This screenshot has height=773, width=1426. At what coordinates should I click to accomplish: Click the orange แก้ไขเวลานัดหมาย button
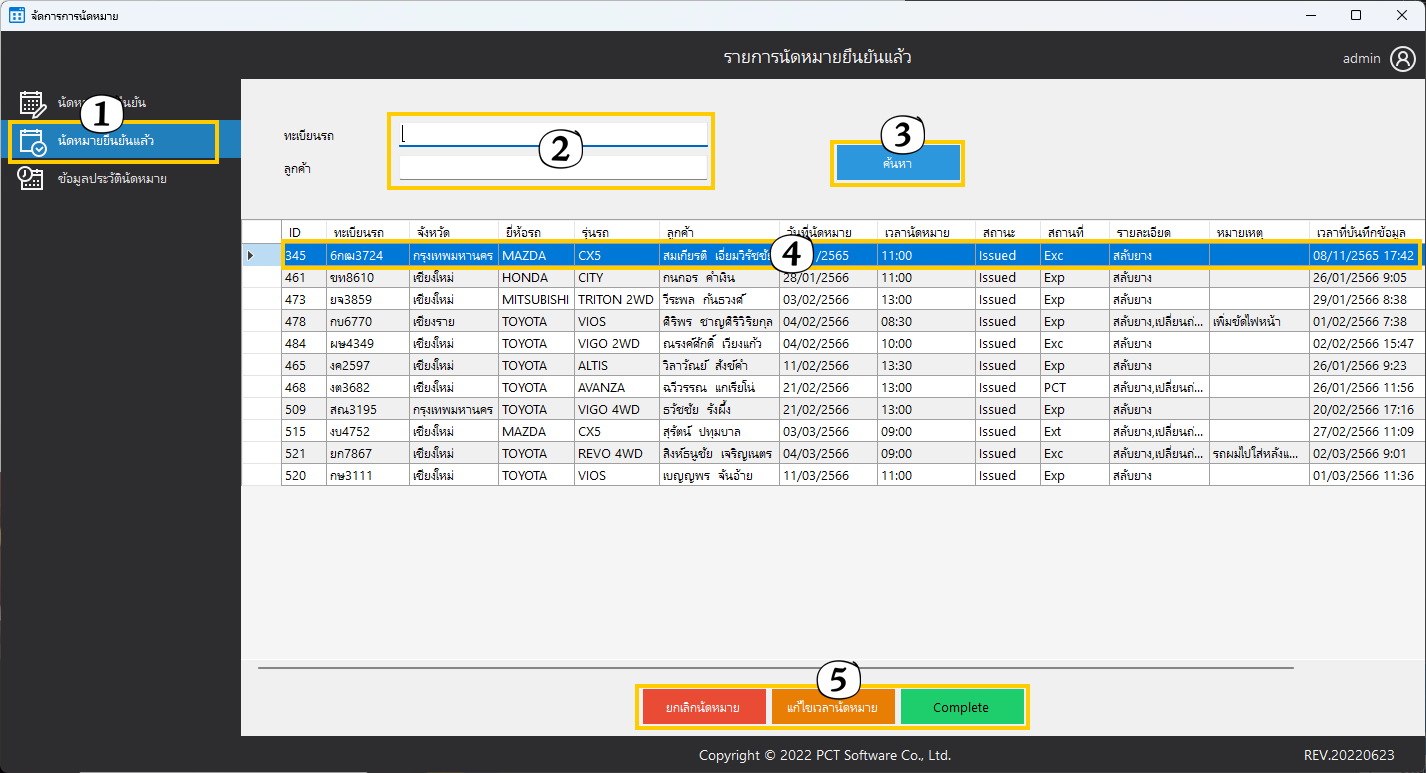pyautogui.click(x=832, y=707)
